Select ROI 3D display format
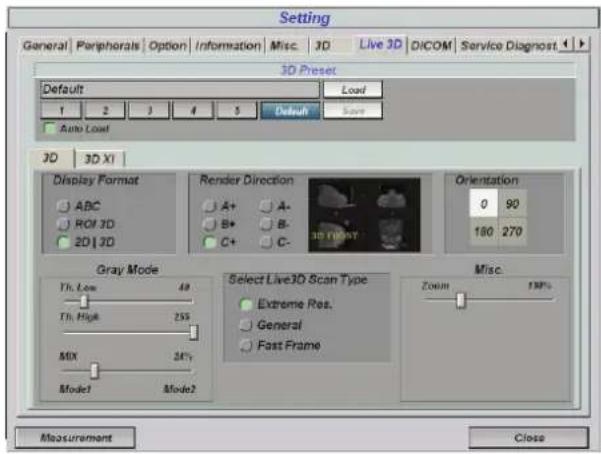Viewport: 601px width, 454px height. click(63, 224)
